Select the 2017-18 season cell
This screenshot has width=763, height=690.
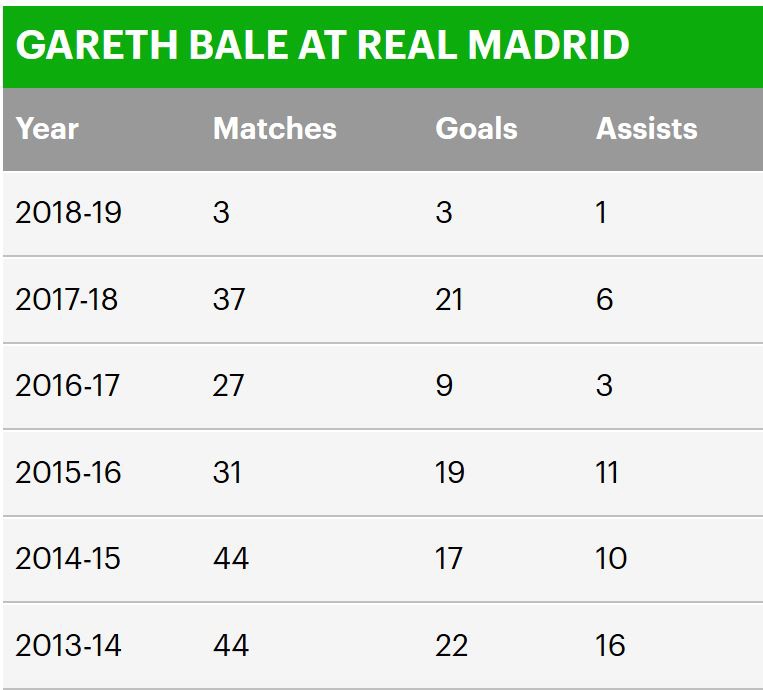67,299
